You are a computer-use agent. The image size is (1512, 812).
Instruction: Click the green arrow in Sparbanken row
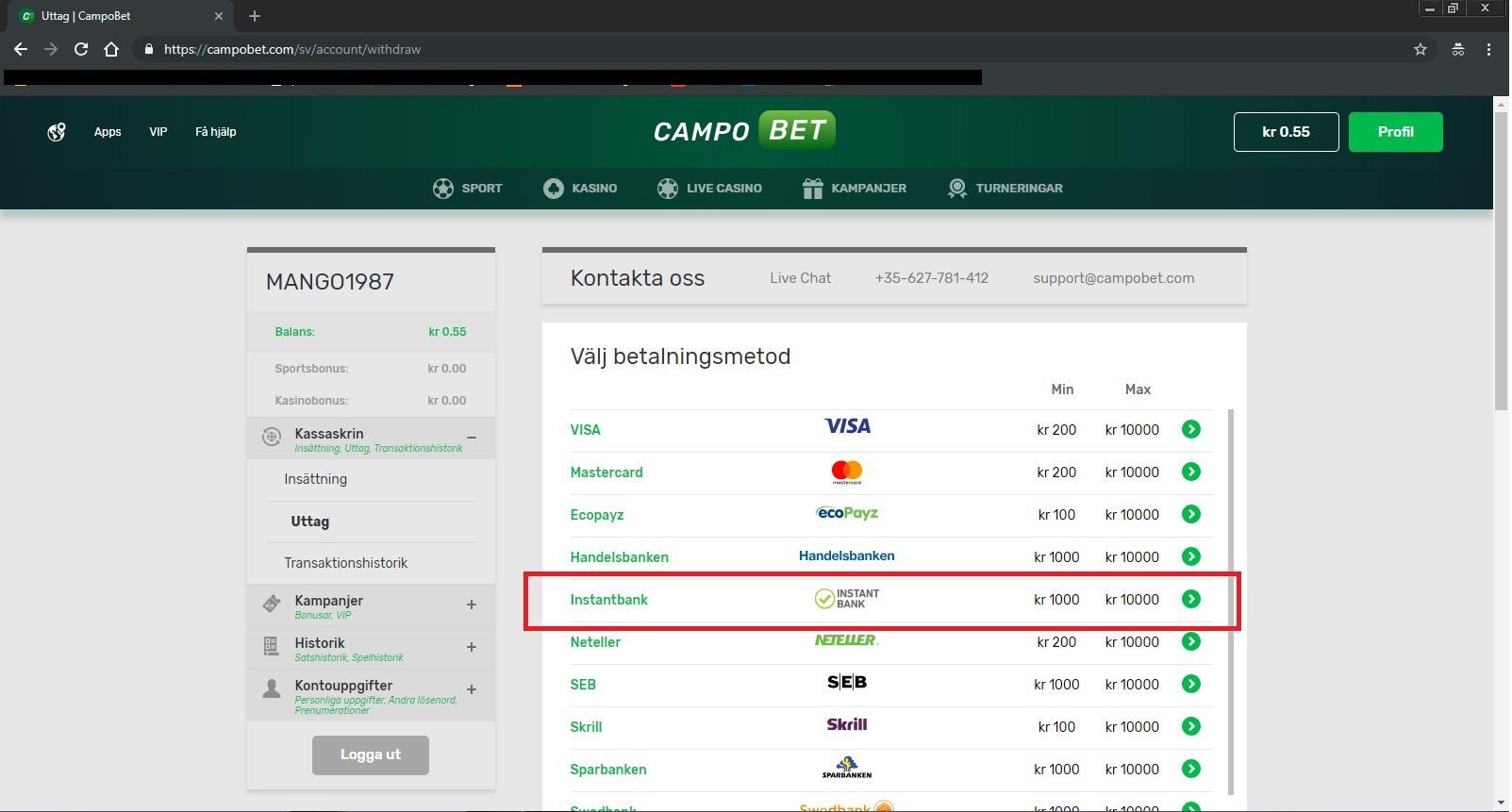1191,769
